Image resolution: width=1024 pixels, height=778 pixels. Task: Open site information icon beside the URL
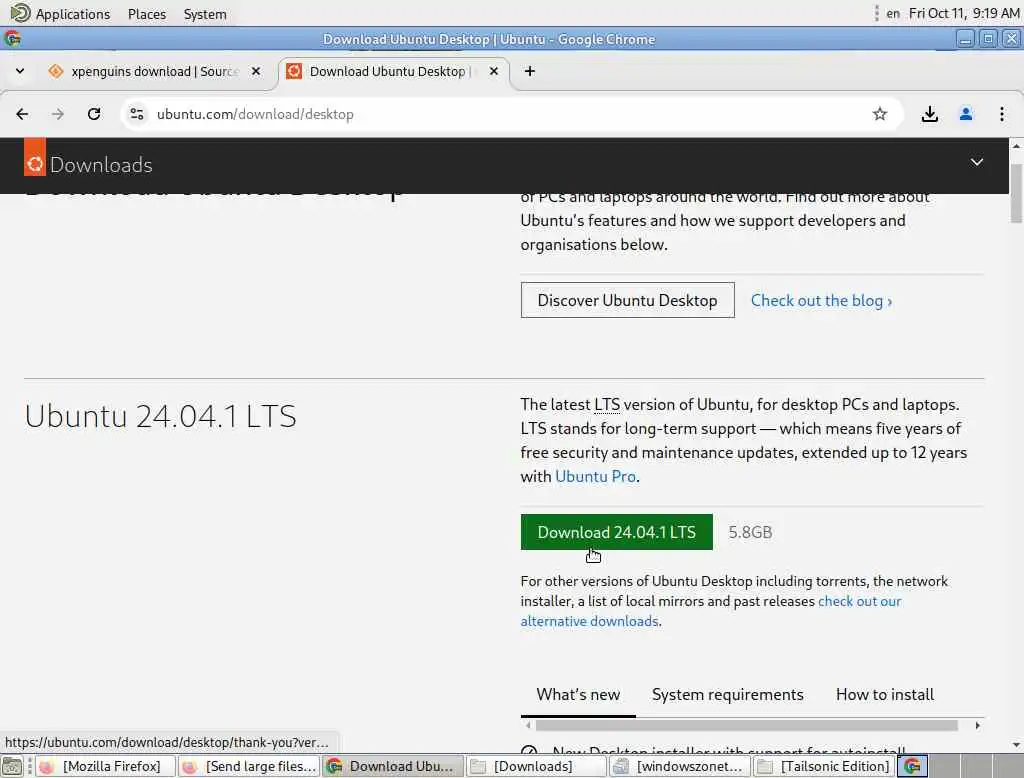click(x=136, y=114)
